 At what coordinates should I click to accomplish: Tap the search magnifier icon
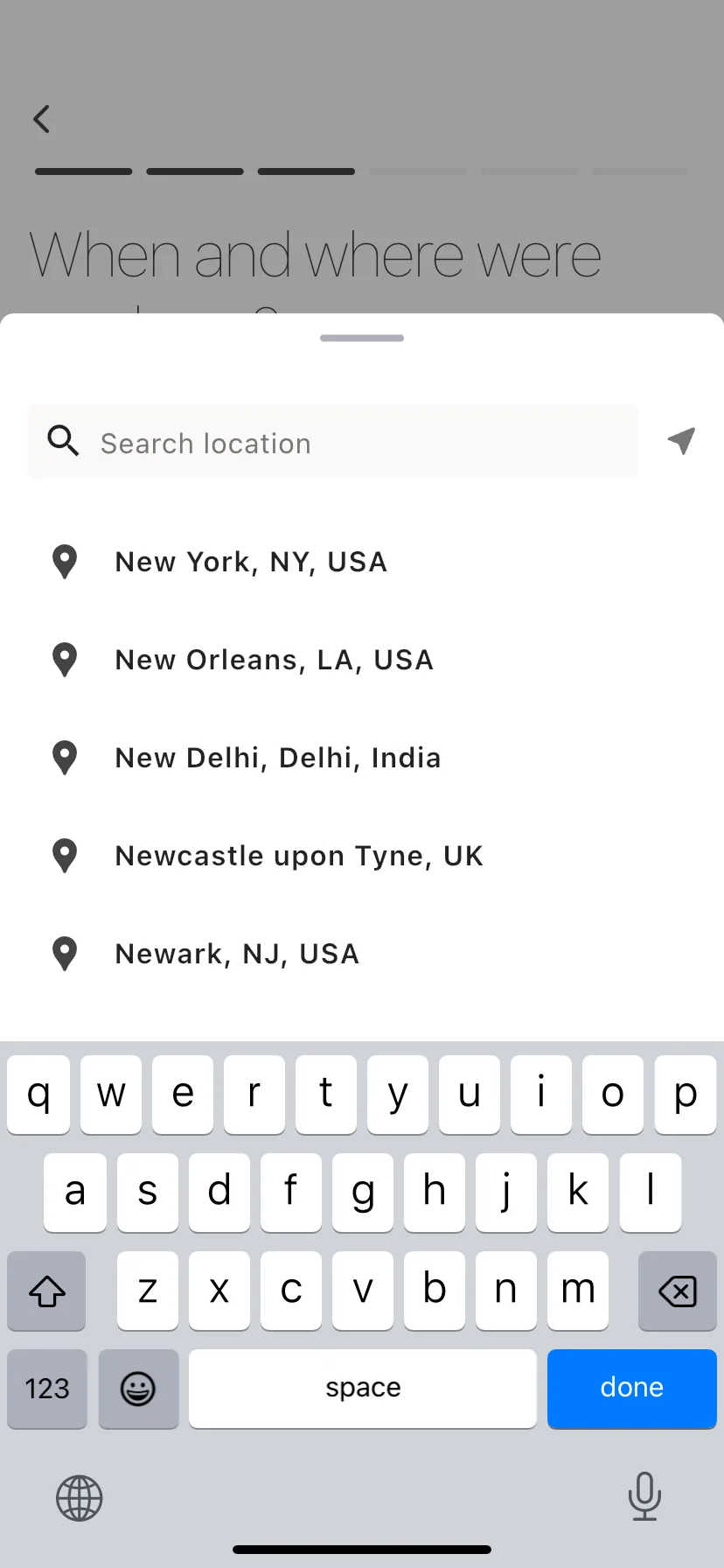point(63,441)
